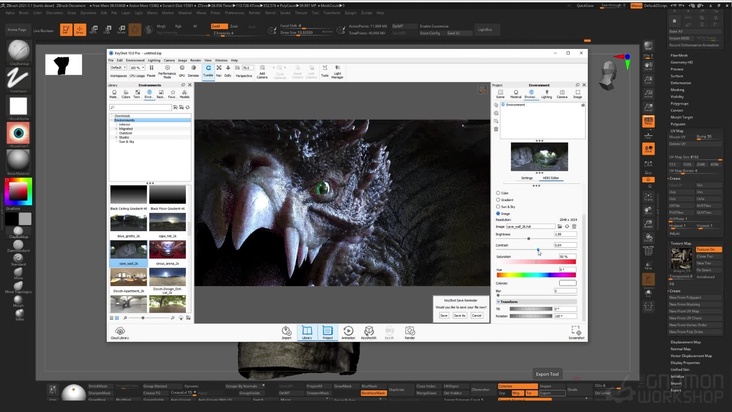
Task: Open KeyShot Environment menu
Action: 135,60
